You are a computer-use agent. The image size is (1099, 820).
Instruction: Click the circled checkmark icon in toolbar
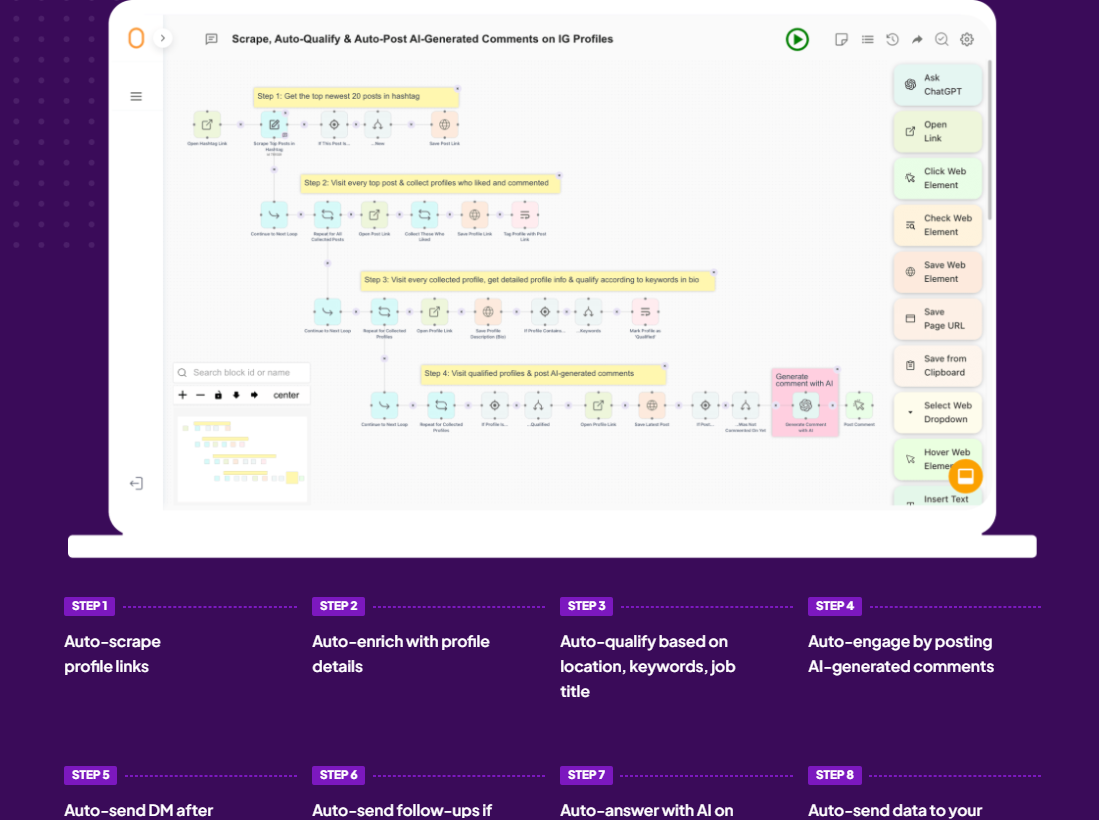coord(941,39)
